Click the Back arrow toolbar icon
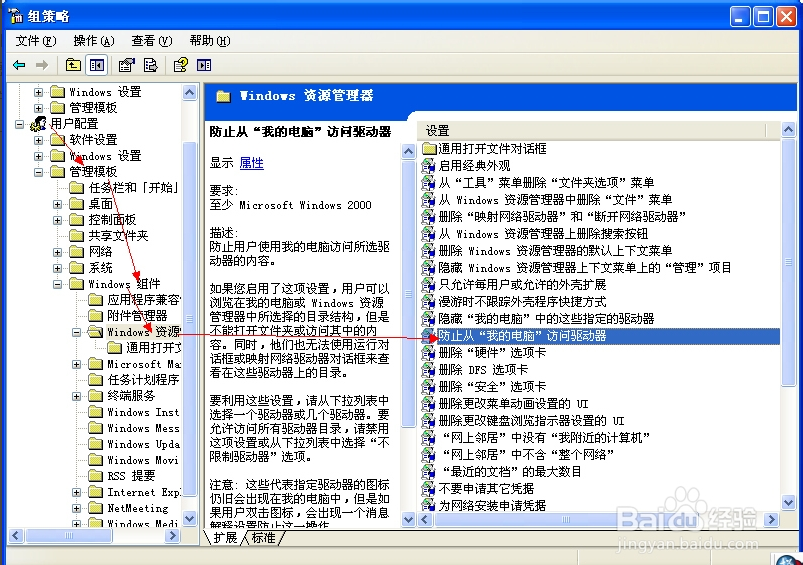 (19, 65)
